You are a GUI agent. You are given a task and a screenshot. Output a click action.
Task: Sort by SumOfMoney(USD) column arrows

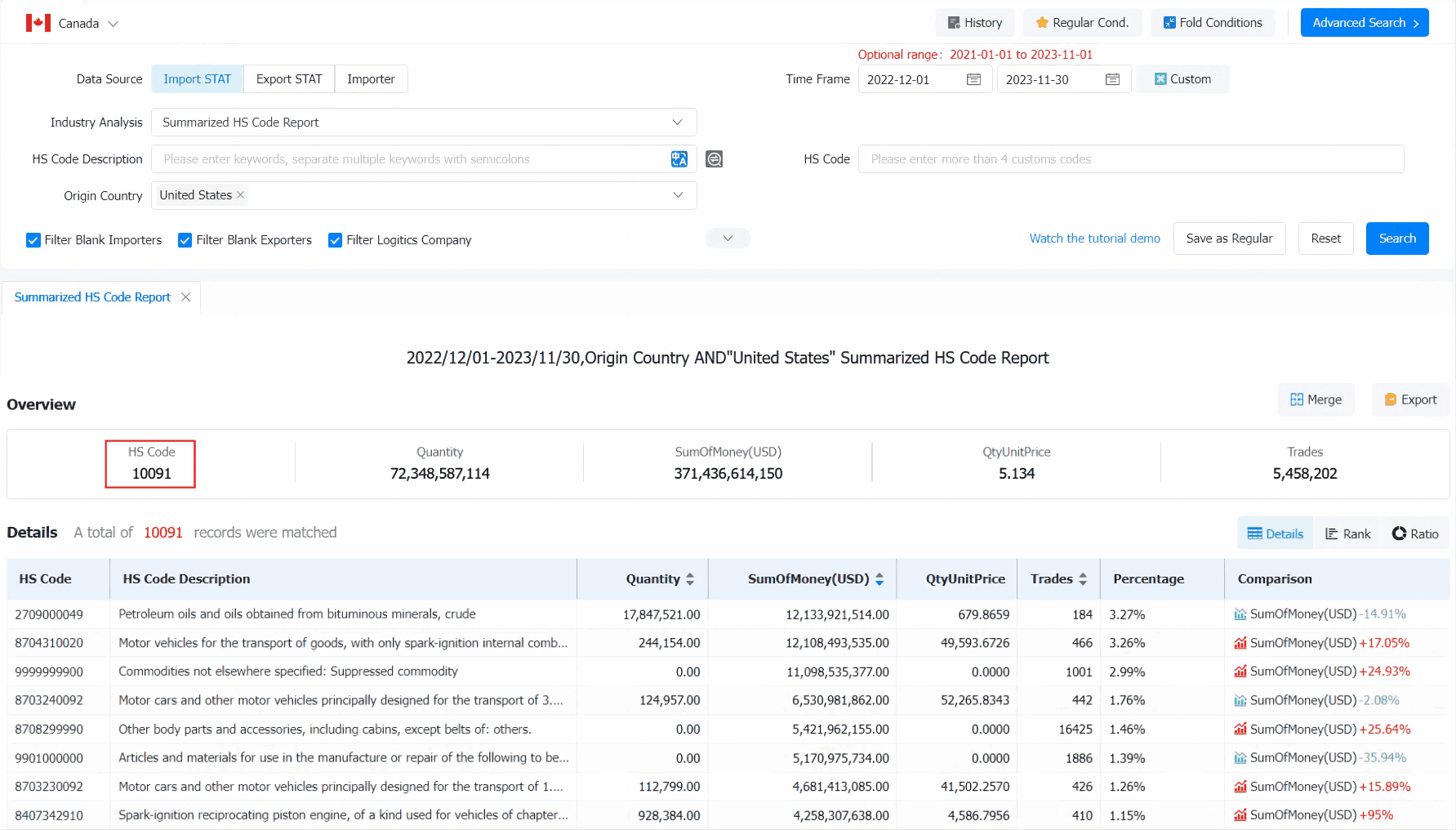click(879, 579)
